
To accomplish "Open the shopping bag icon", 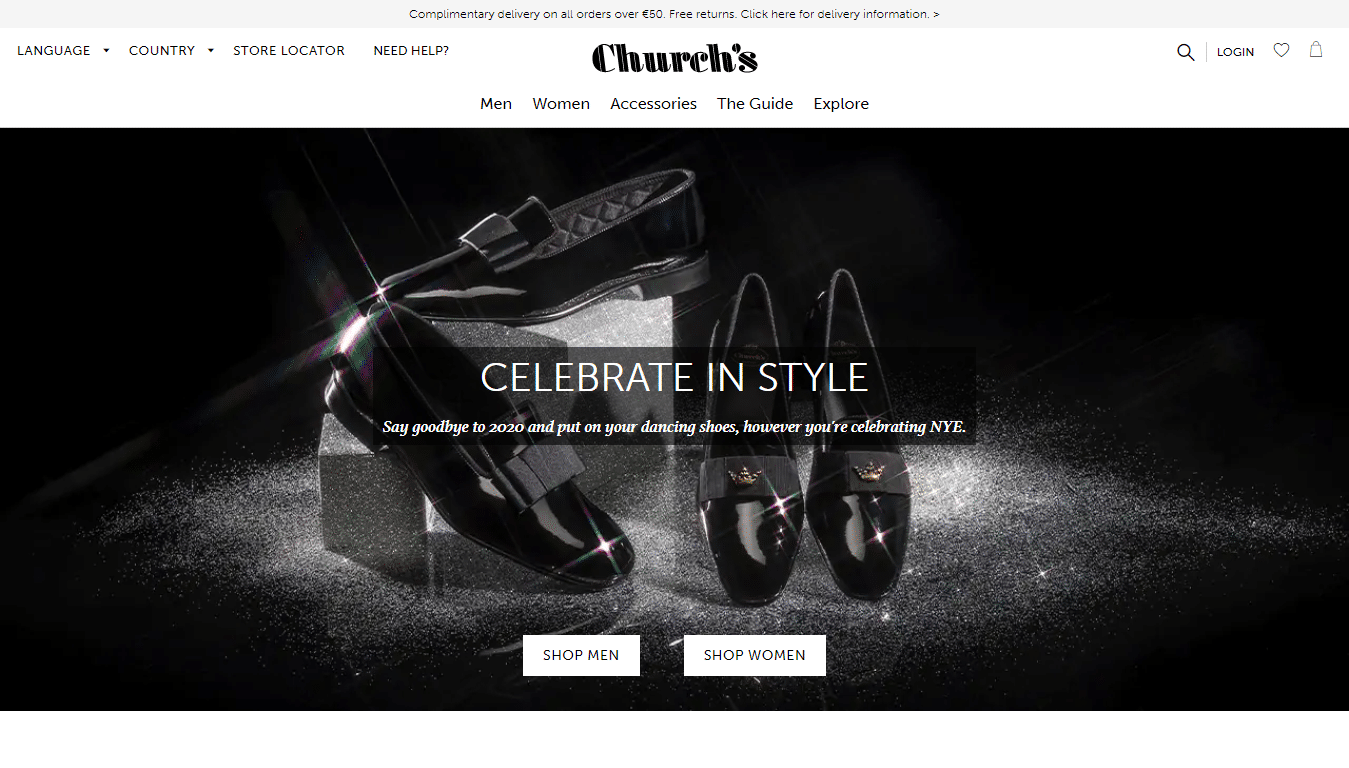I will [1316, 50].
